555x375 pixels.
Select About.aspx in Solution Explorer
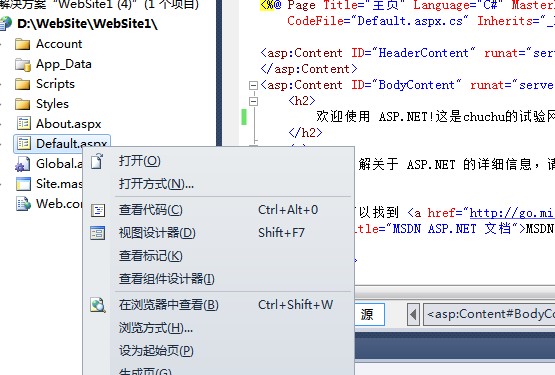68,124
